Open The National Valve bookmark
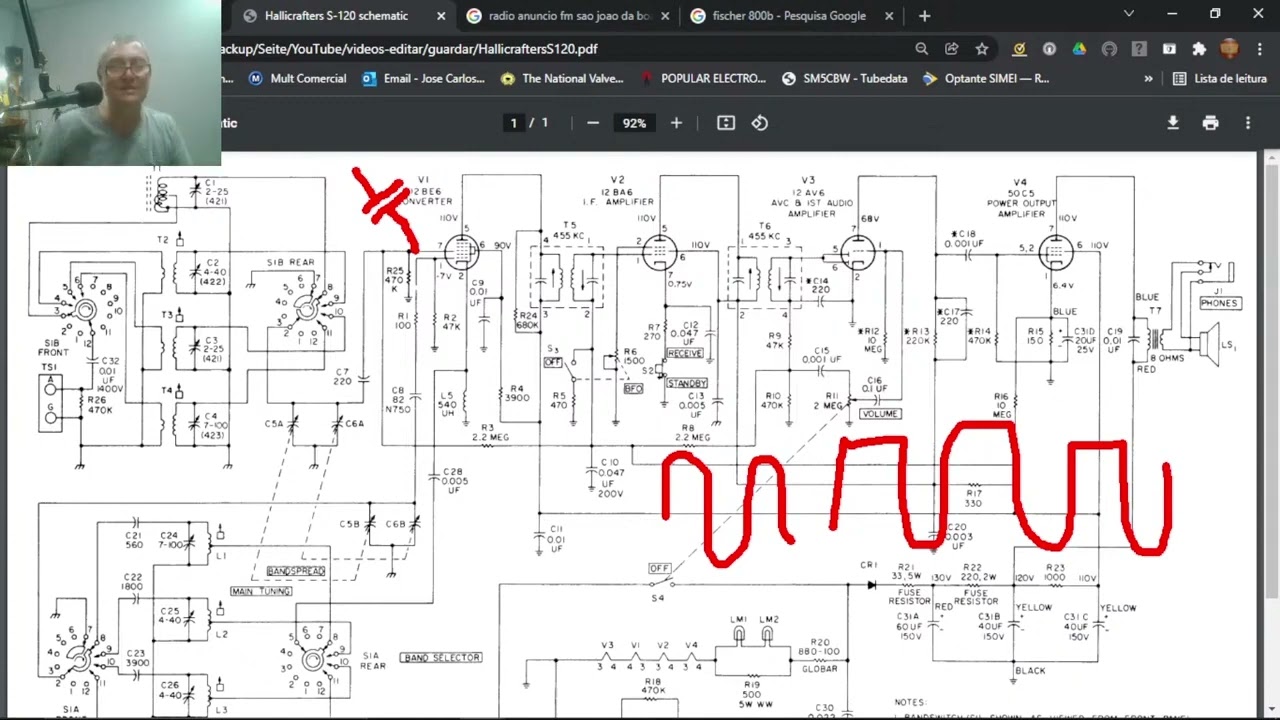This screenshot has width=1280, height=720. pyautogui.click(x=562, y=79)
